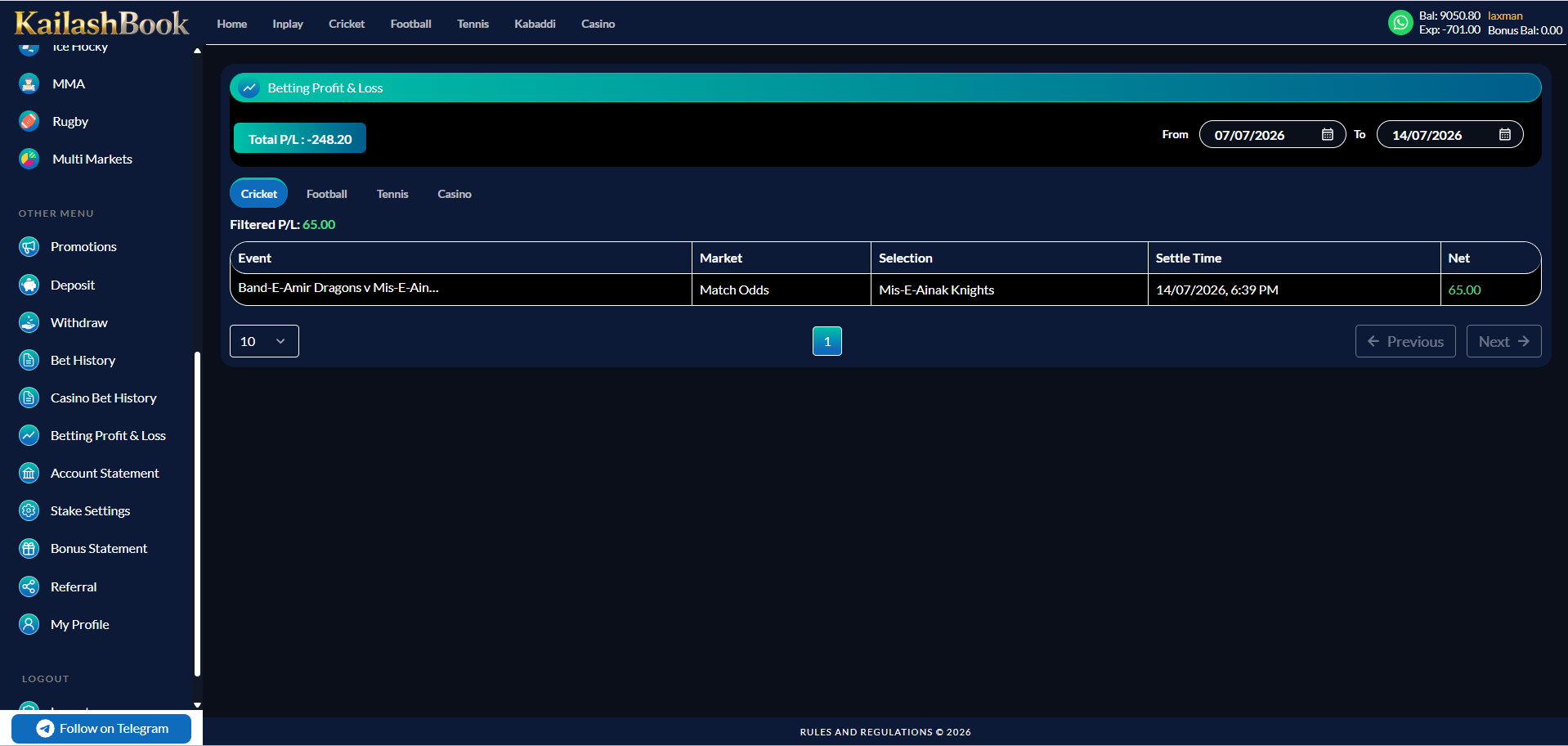The image size is (1568, 746).
Task: Click the Bet History document icon
Action: pos(29,360)
